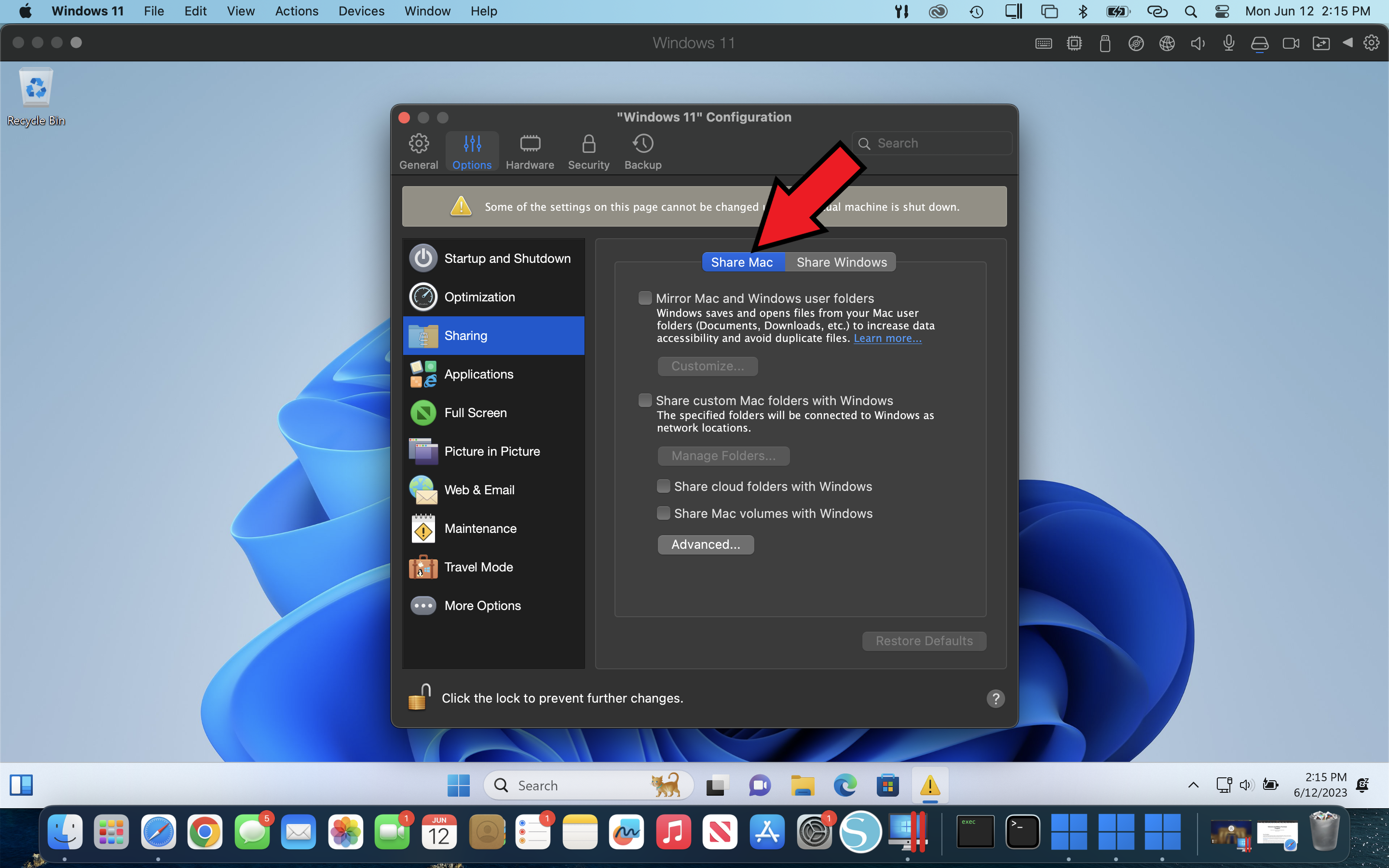Open the Learn more... link
This screenshot has width=1389, height=868.
coord(887,339)
